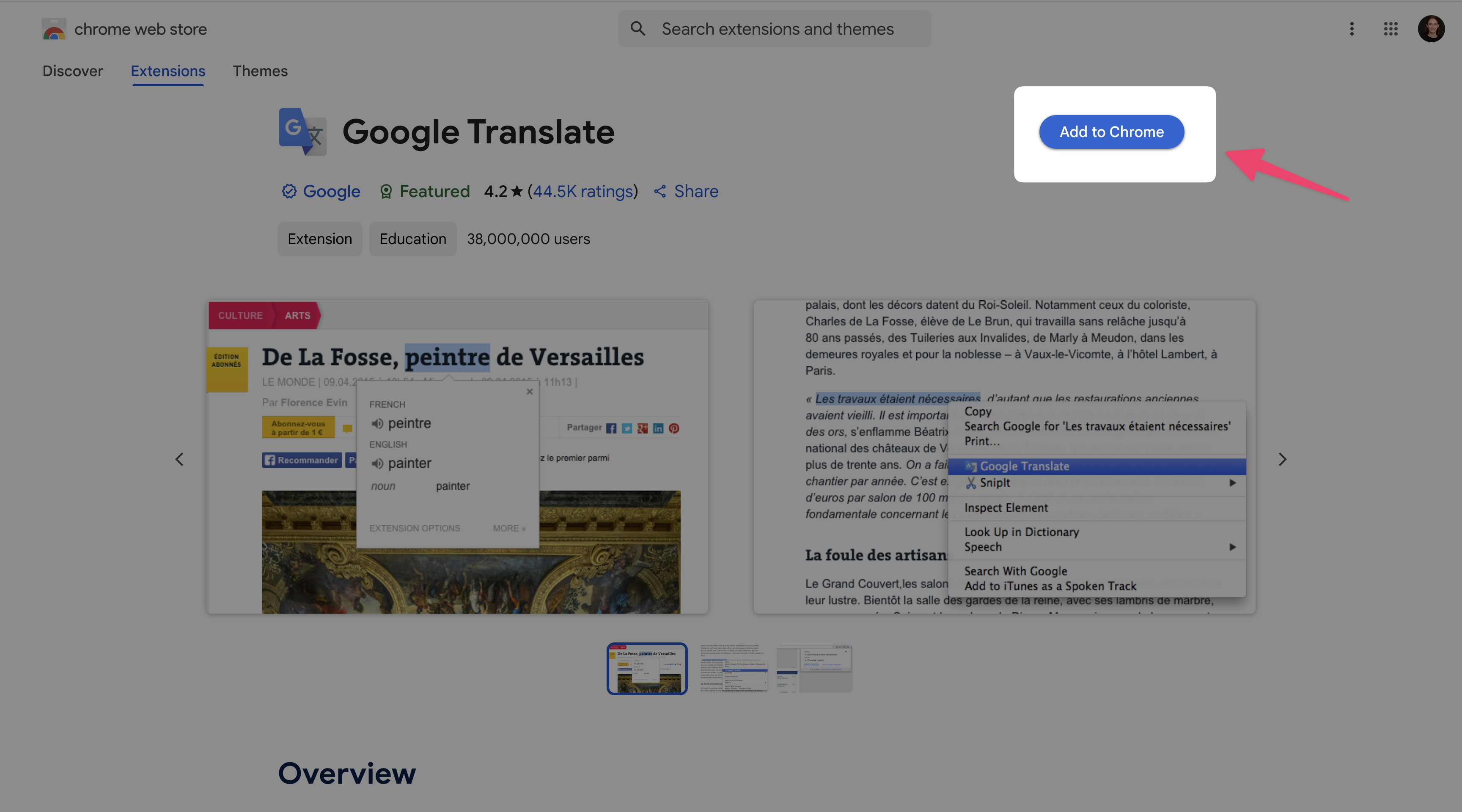Click the Le Monde article screenshot preview
This screenshot has height=812, width=1462.
coord(457,457)
